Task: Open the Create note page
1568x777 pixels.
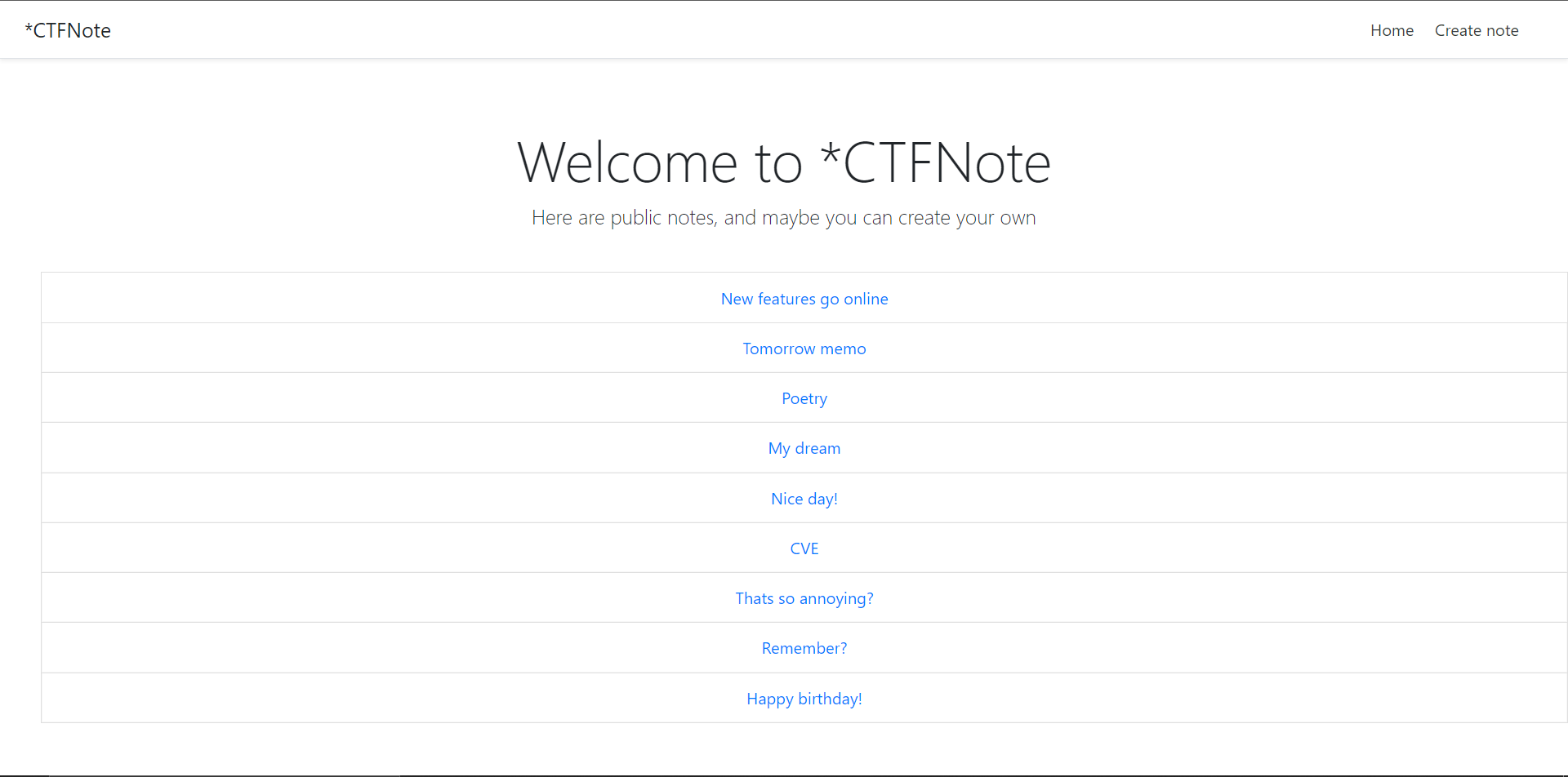Action: pyautogui.click(x=1476, y=30)
